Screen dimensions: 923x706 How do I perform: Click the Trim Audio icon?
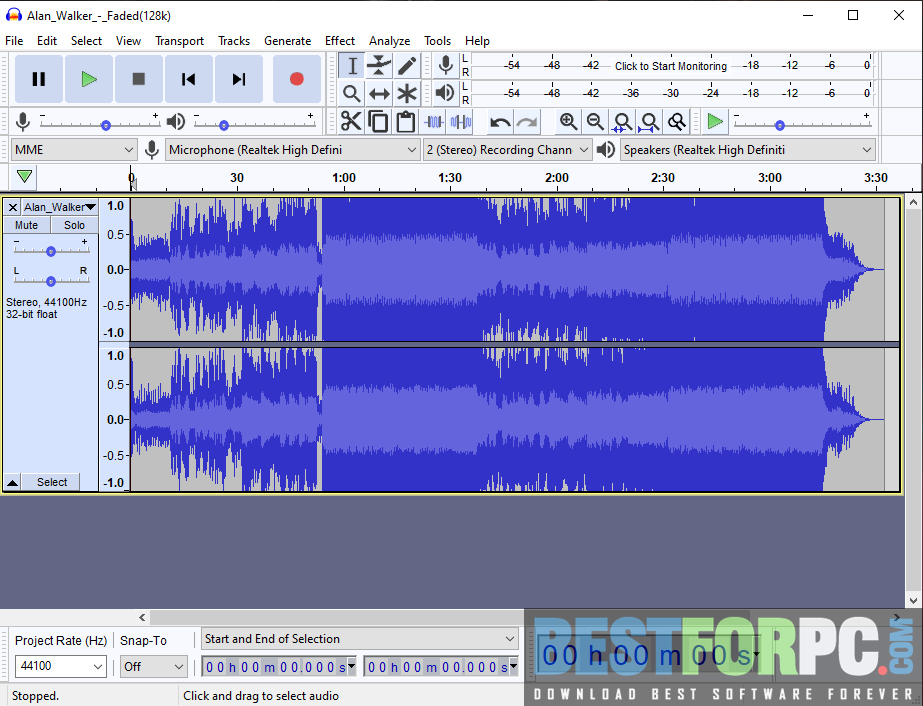[434, 121]
